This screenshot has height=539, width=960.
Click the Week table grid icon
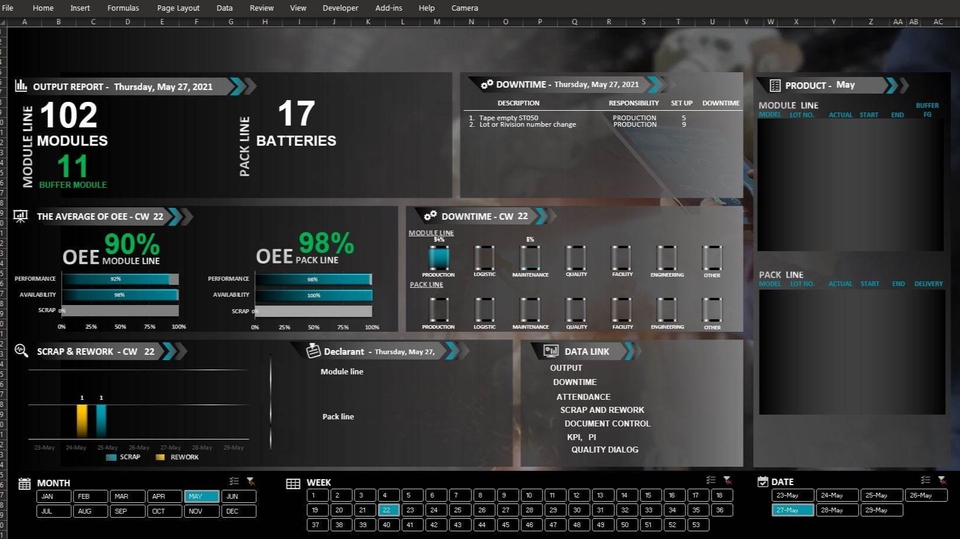[293, 483]
